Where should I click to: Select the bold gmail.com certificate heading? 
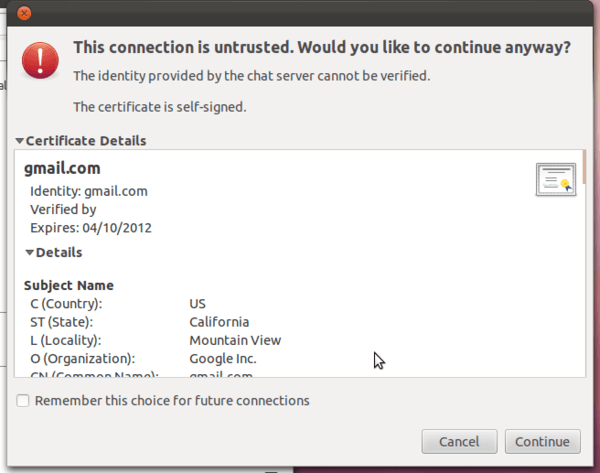tap(62, 169)
